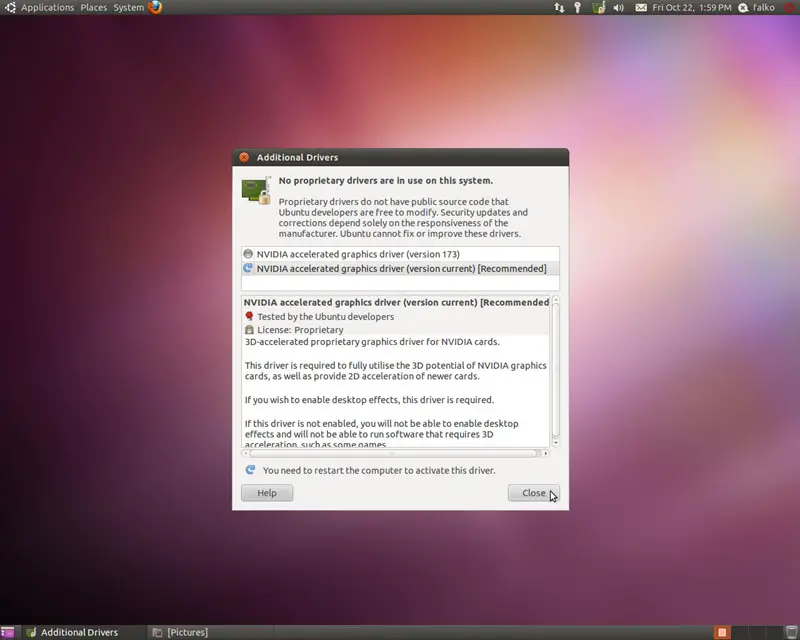Screen dimensions: 800x640
Task: Click the additional drivers tray notification icon
Action: (x=598, y=8)
